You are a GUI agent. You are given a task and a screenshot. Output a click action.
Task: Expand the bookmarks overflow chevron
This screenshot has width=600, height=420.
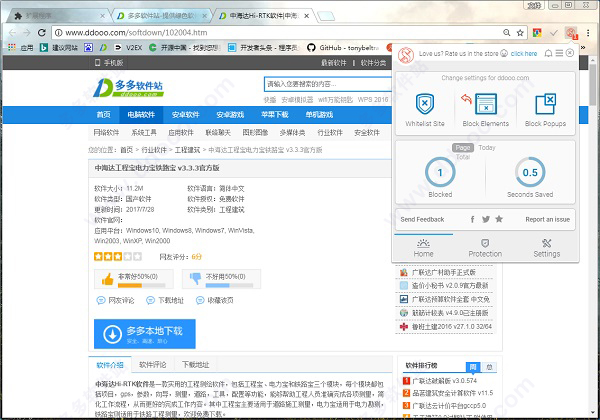click(x=583, y=47)
